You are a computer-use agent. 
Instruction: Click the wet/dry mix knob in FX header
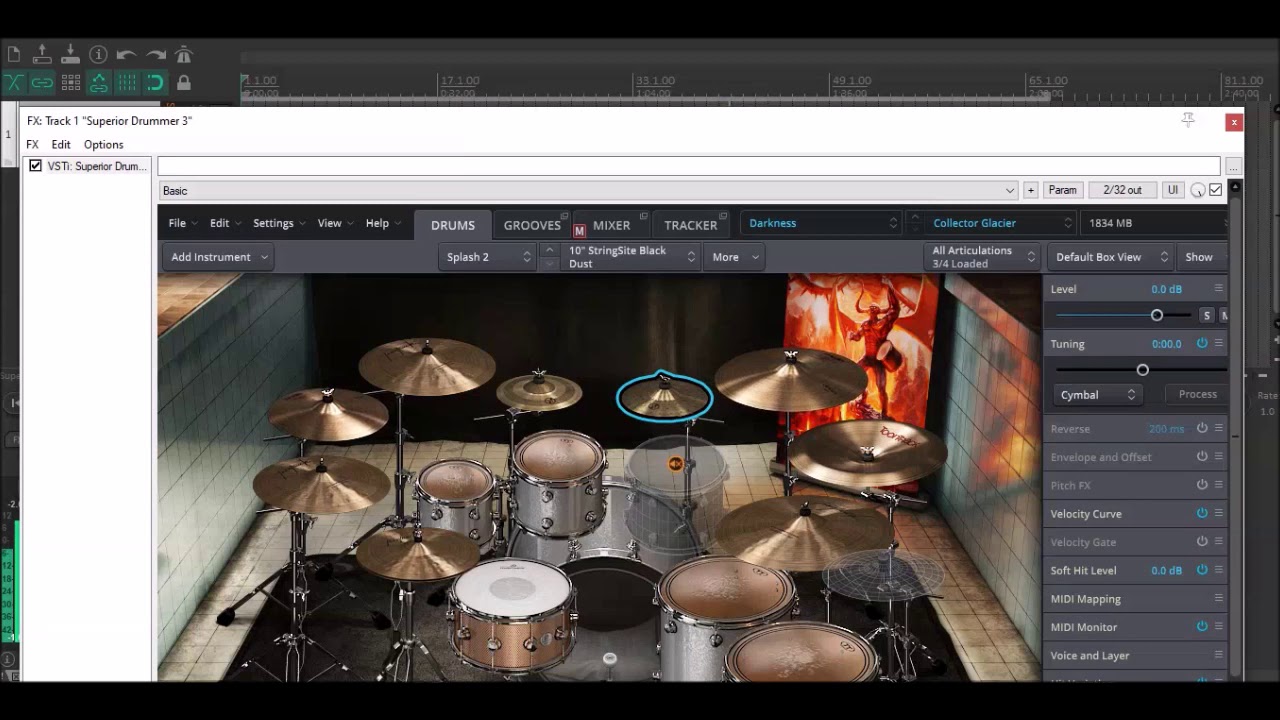coord(1198,190)
